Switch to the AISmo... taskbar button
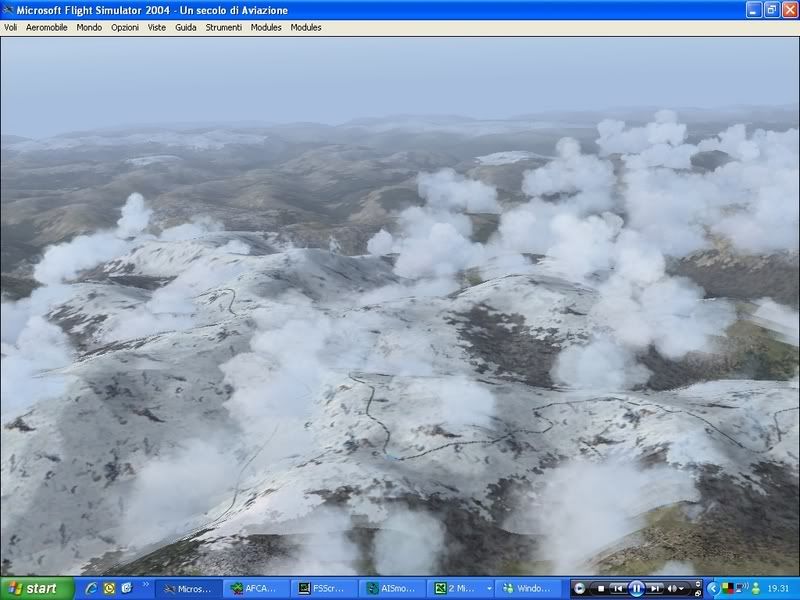The width and height of the screenshot is (800, 600). (x=392, y=589)
